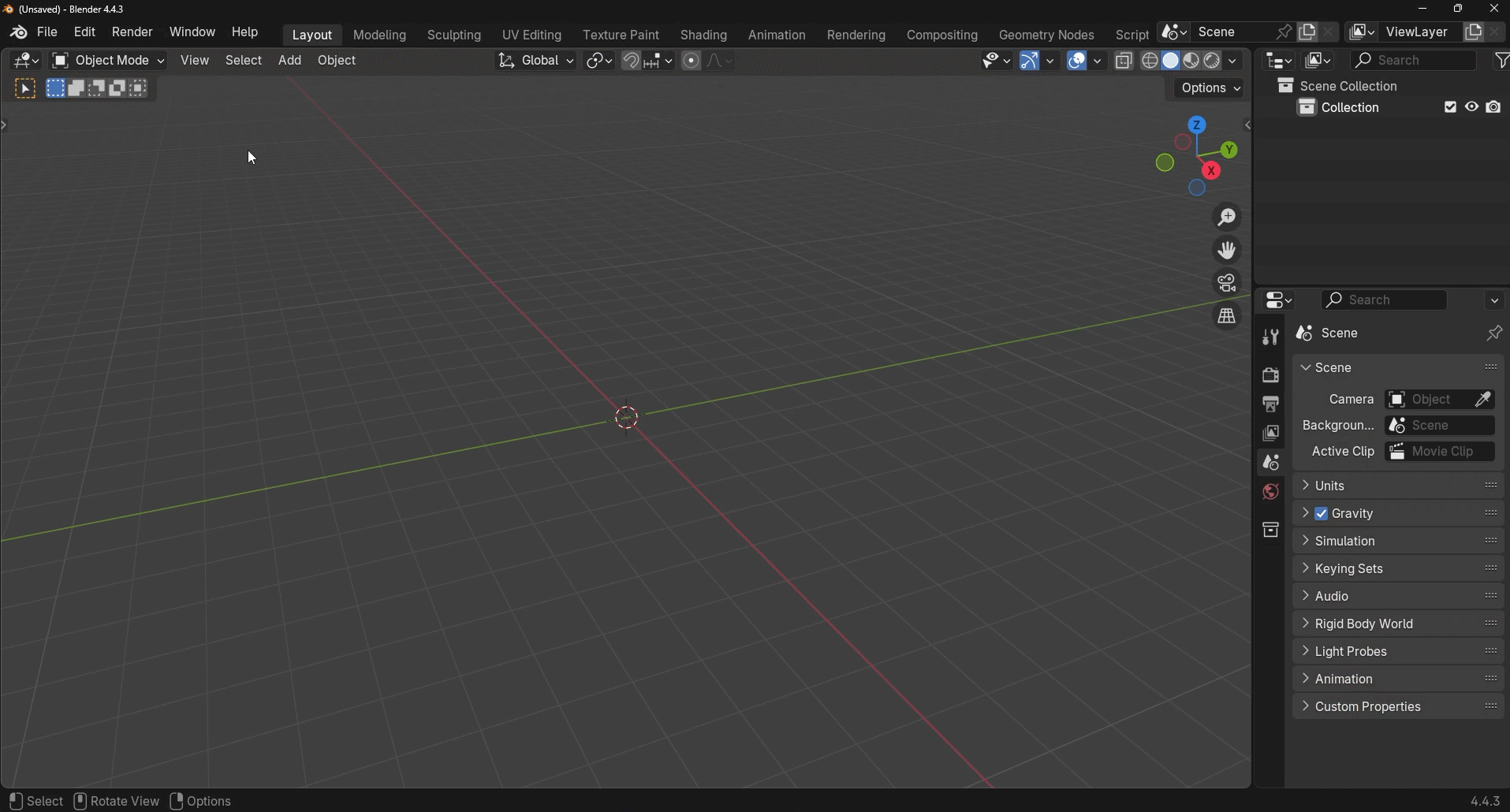Screen dimensions: 1510x812
Task: Click the Y axis on navigation gizmo
Action: [x=1230, y=150]
